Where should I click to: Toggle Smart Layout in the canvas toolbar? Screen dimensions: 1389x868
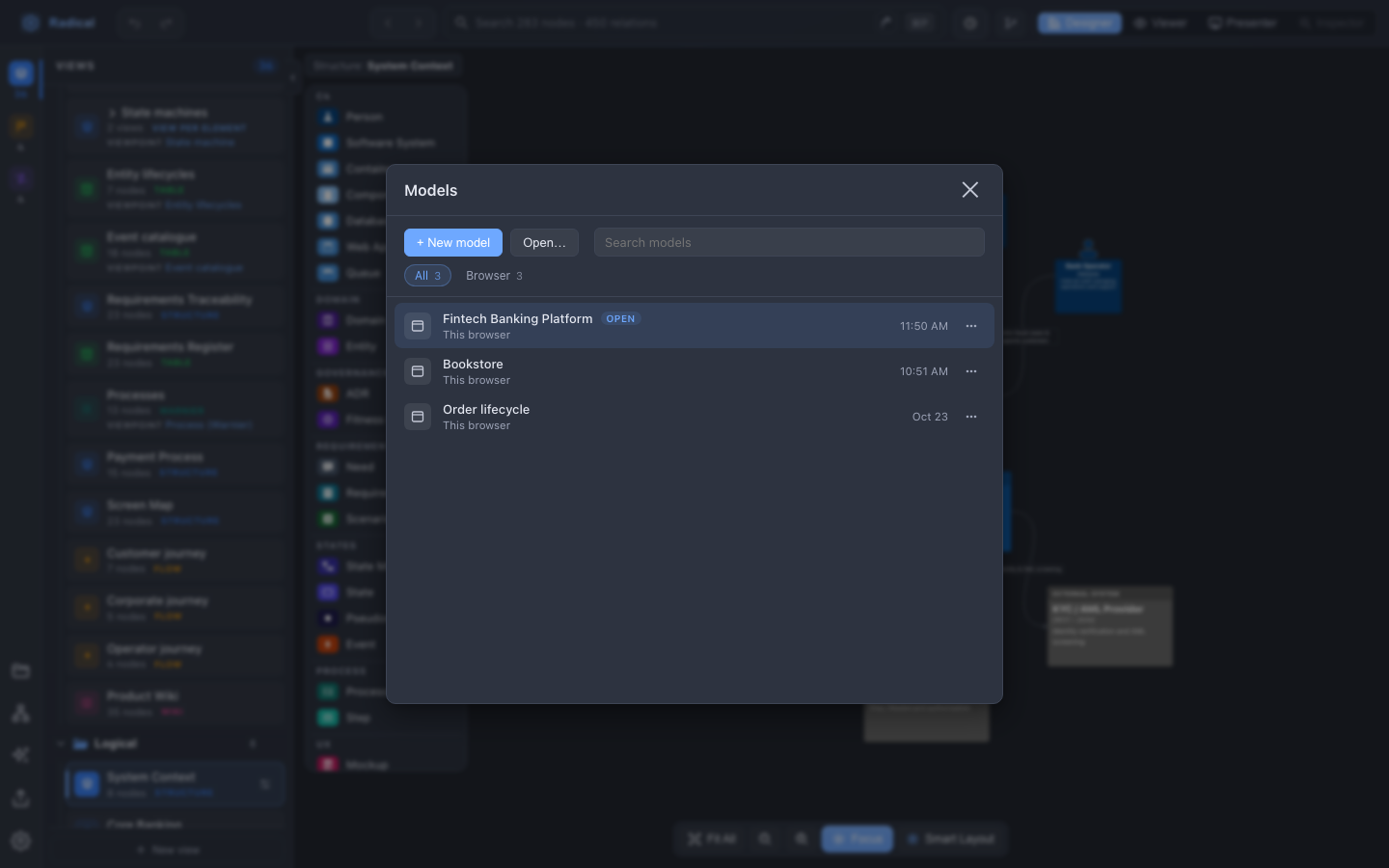(x=950, y=839)
